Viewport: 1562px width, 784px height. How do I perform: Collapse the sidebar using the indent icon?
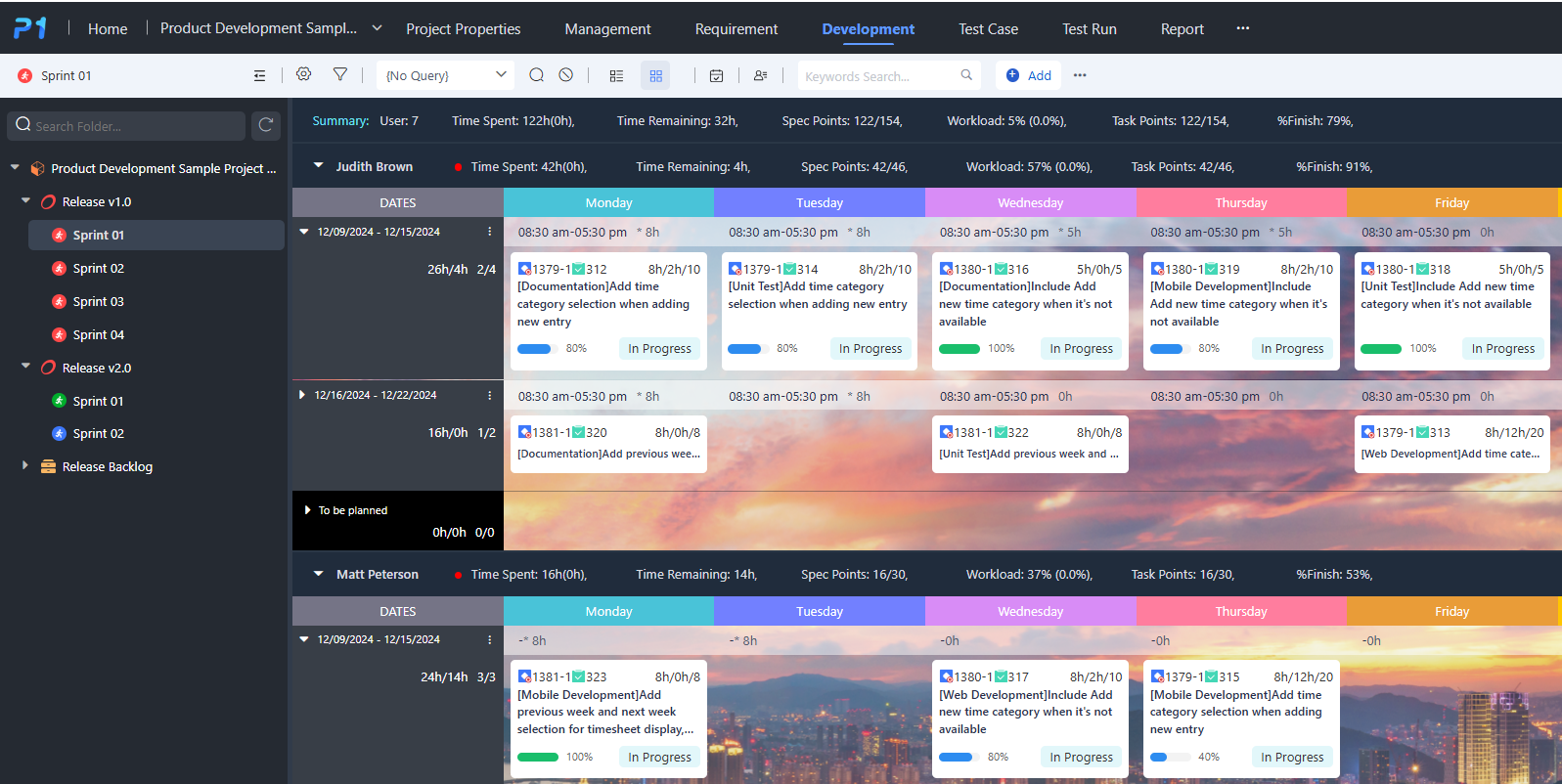click(259, 75)
